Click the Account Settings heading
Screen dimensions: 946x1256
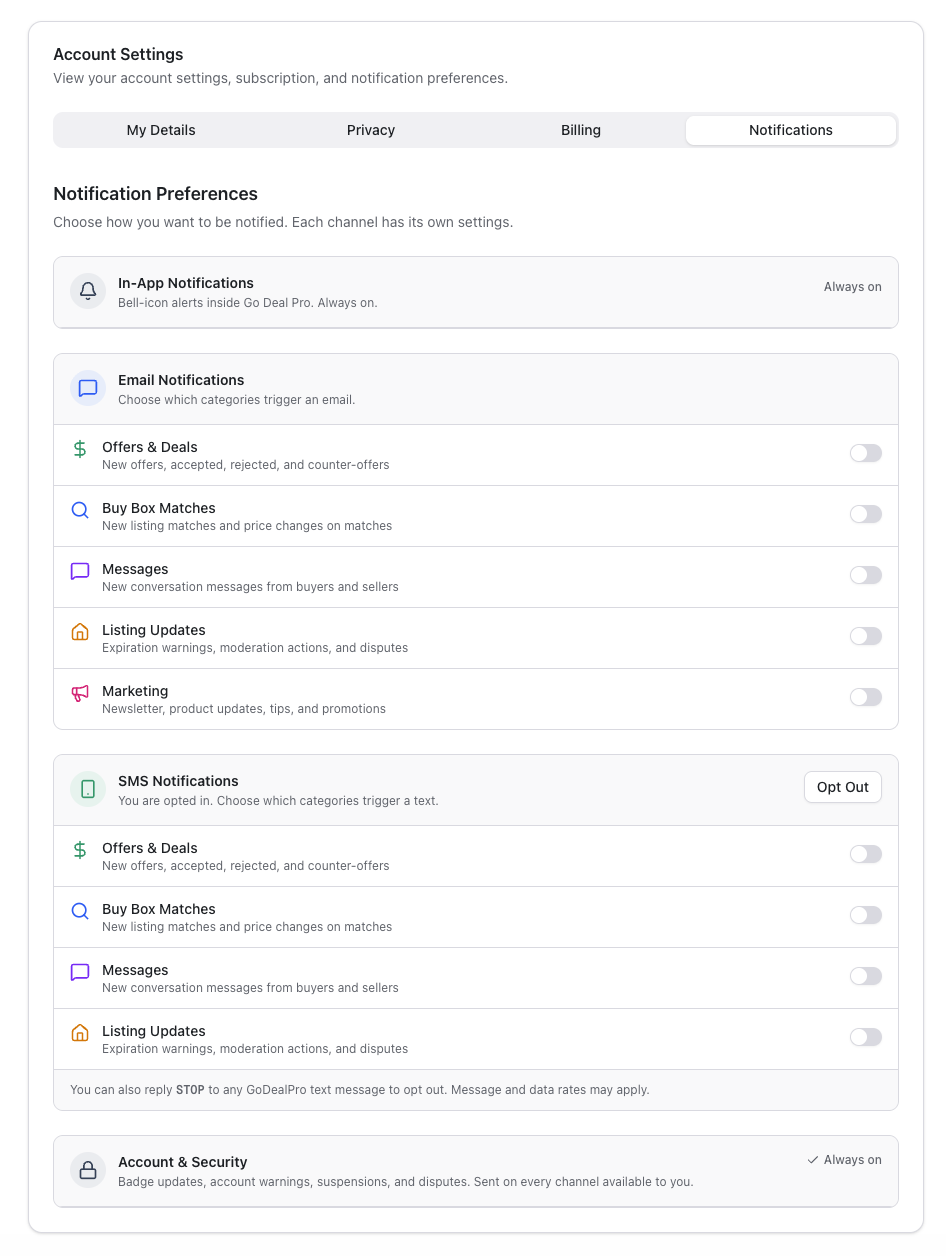(118, 54)
